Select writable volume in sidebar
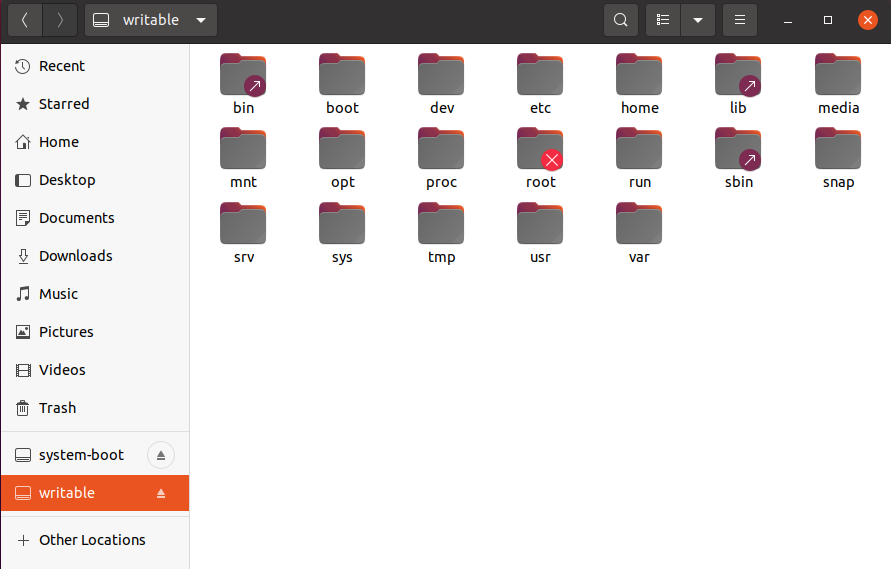 (95, 493)
